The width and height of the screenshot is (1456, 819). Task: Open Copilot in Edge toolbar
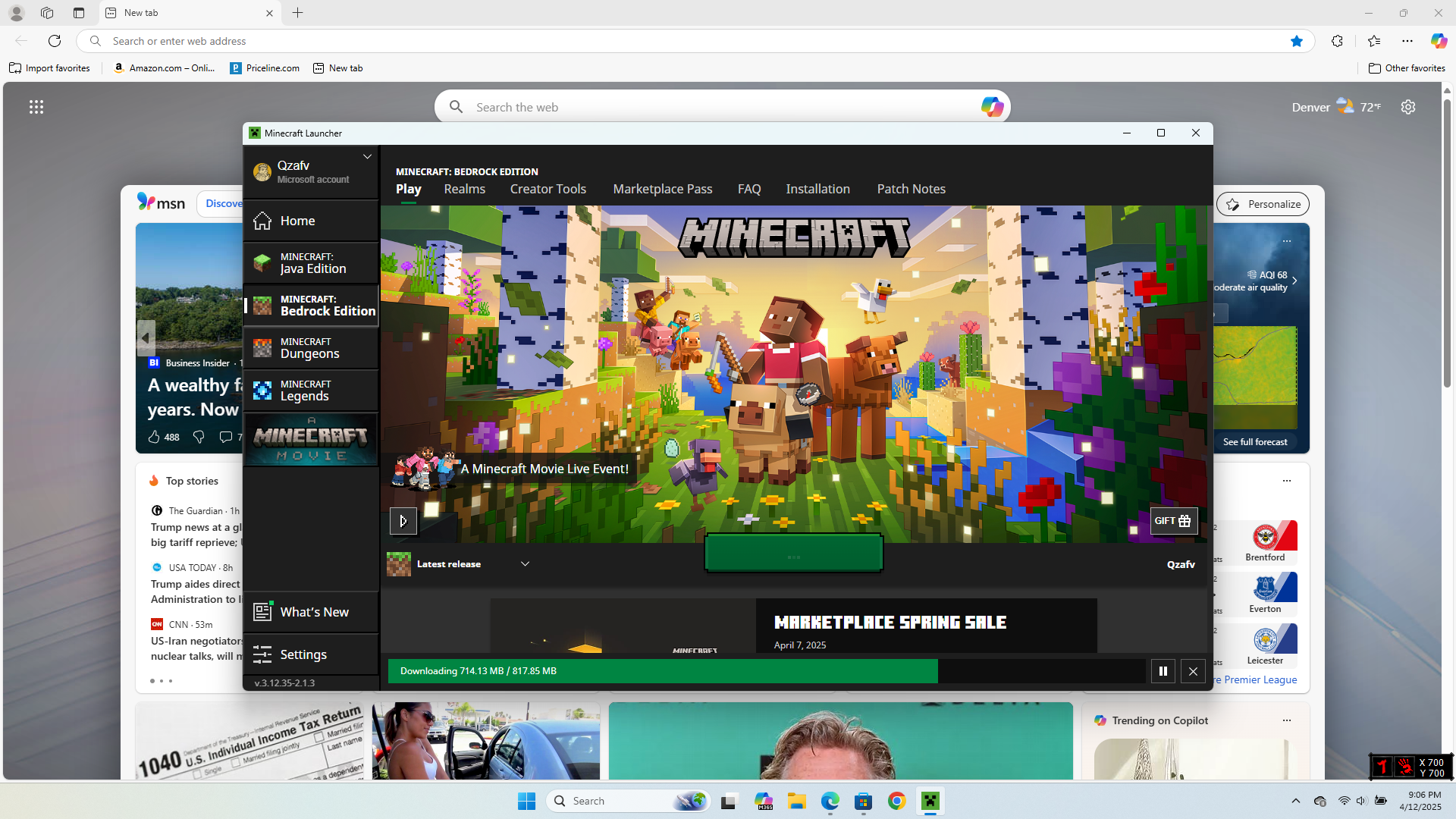point(1438,41)
